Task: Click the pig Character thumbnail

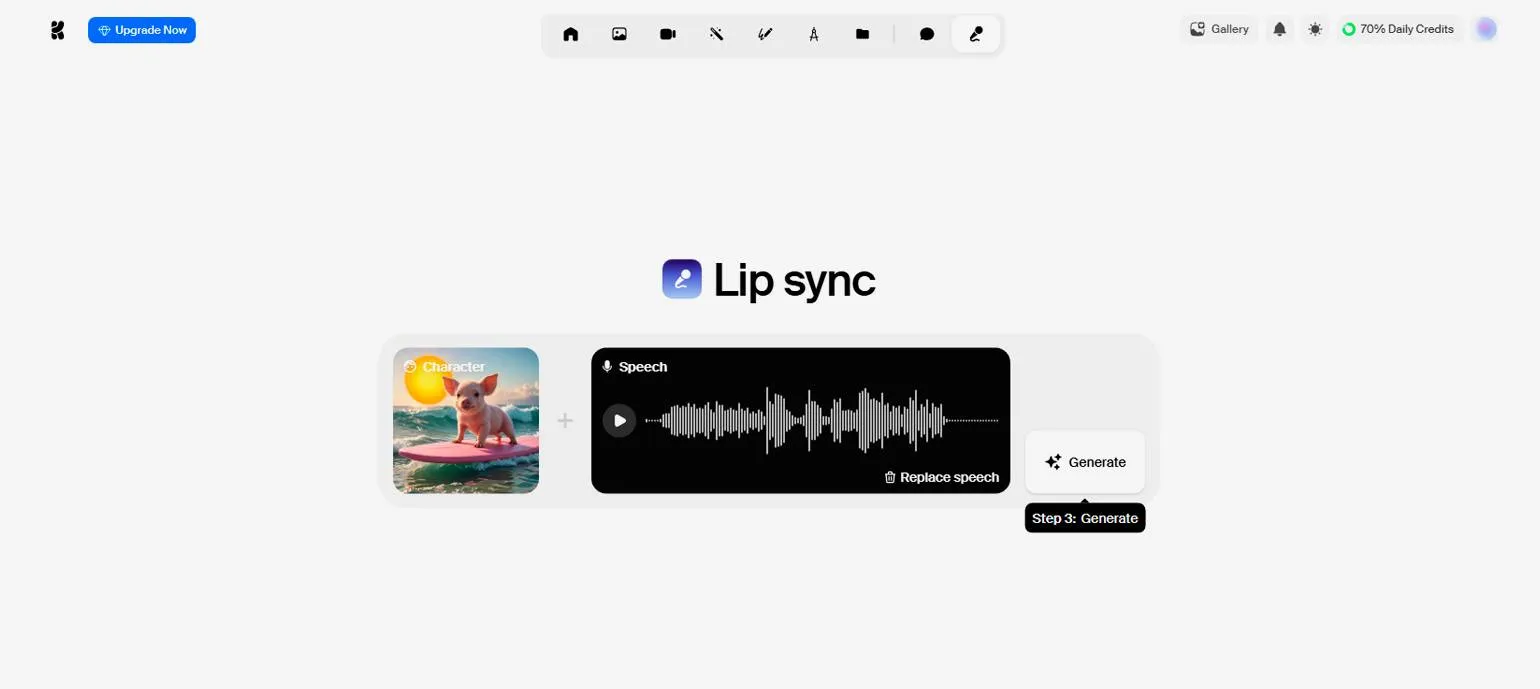Action: tap(466, 420)
